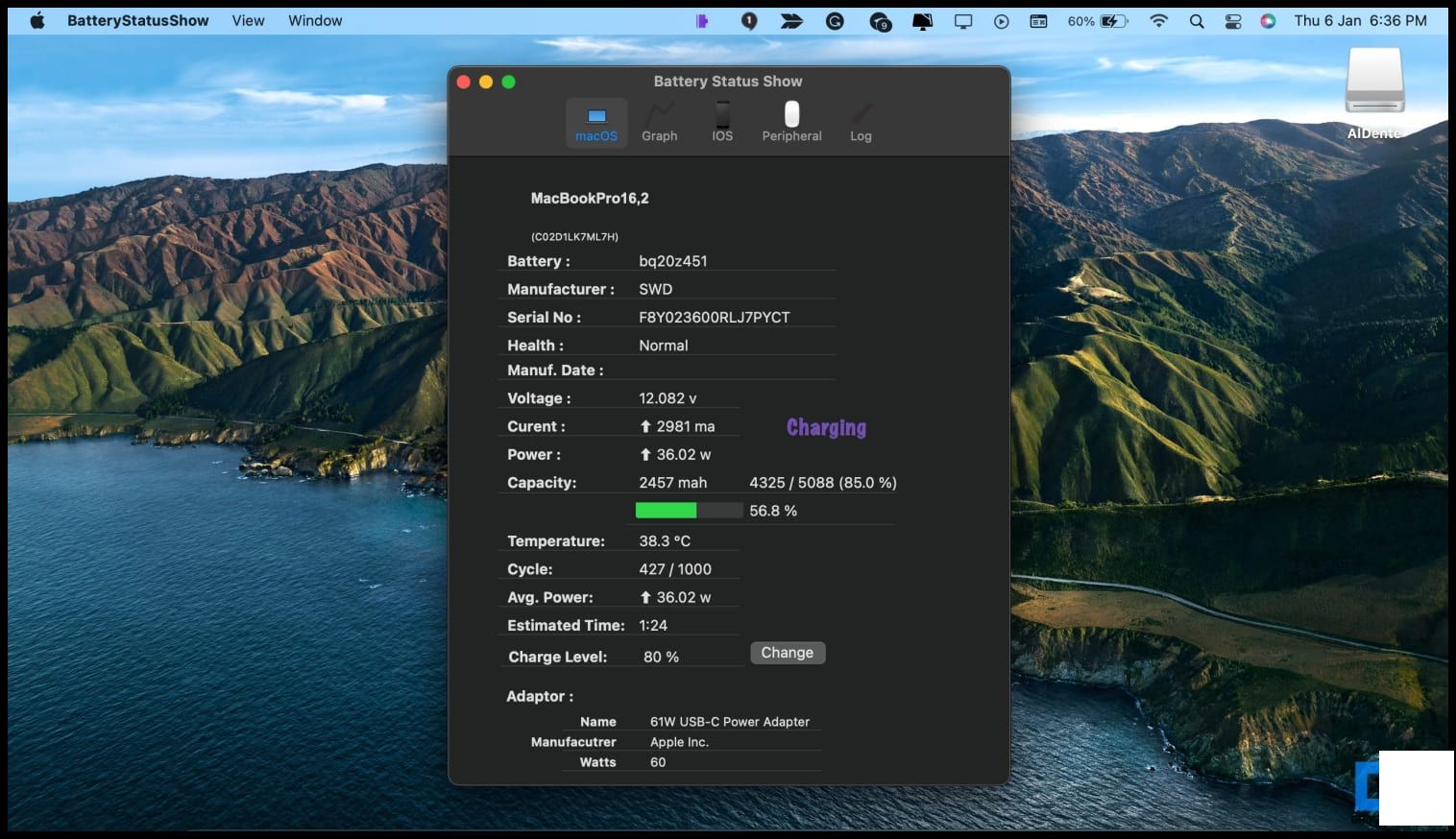Click the Charging status label
The image size is (1456, 839).
(826, 427)
